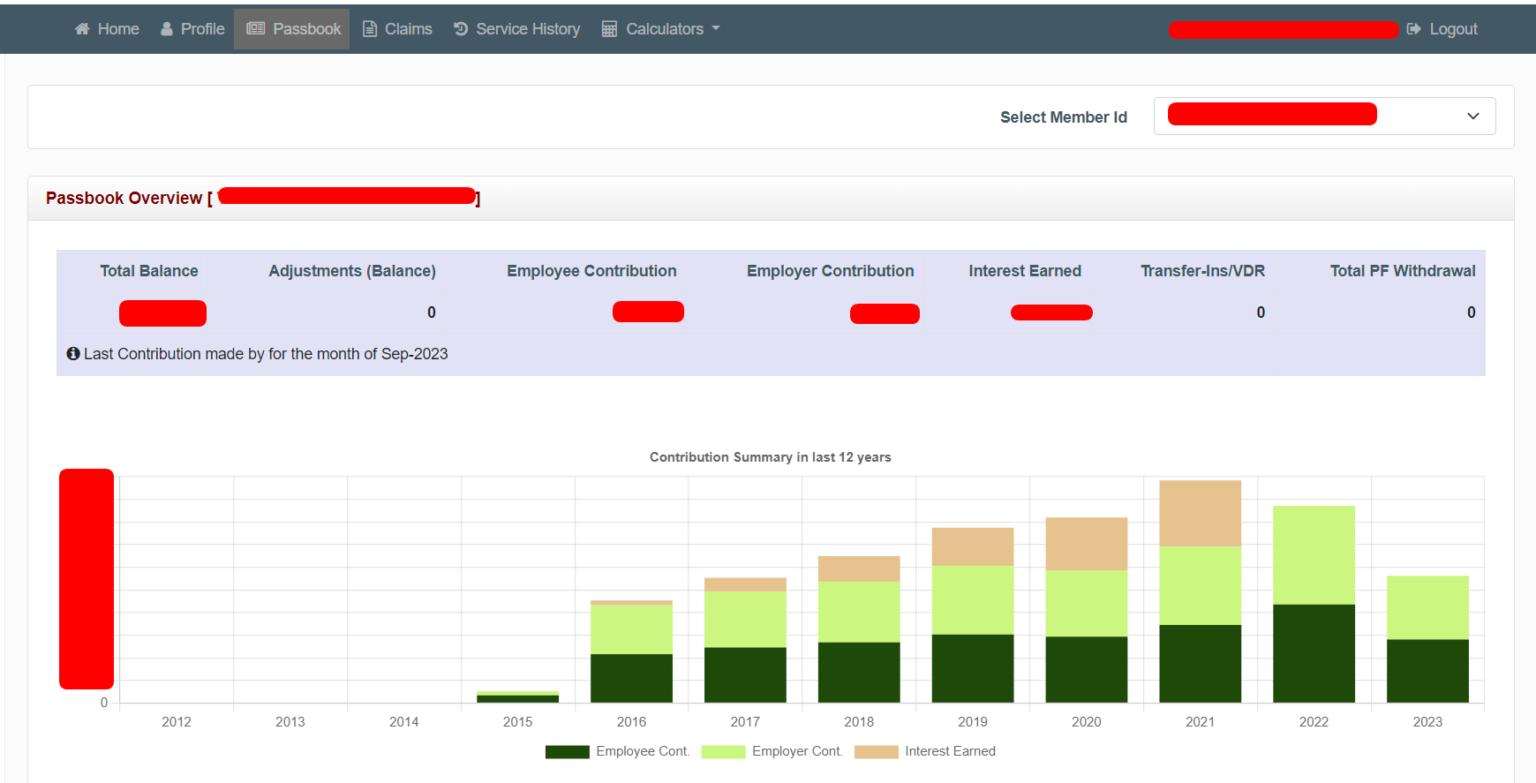Go to Service History page label

point(528,29)
